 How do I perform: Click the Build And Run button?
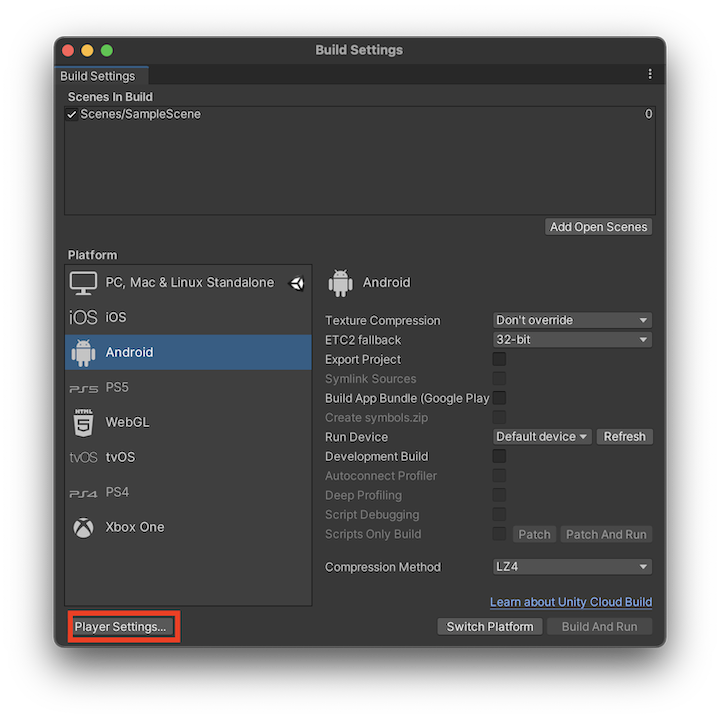tap(599, 627)
